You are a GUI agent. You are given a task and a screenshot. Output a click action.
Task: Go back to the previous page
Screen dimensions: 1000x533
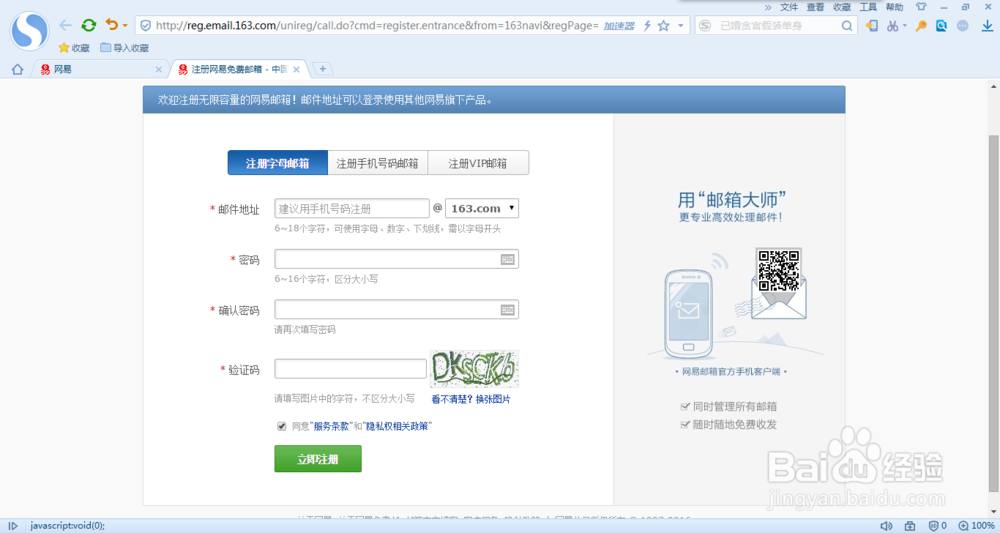pos(65,26)
